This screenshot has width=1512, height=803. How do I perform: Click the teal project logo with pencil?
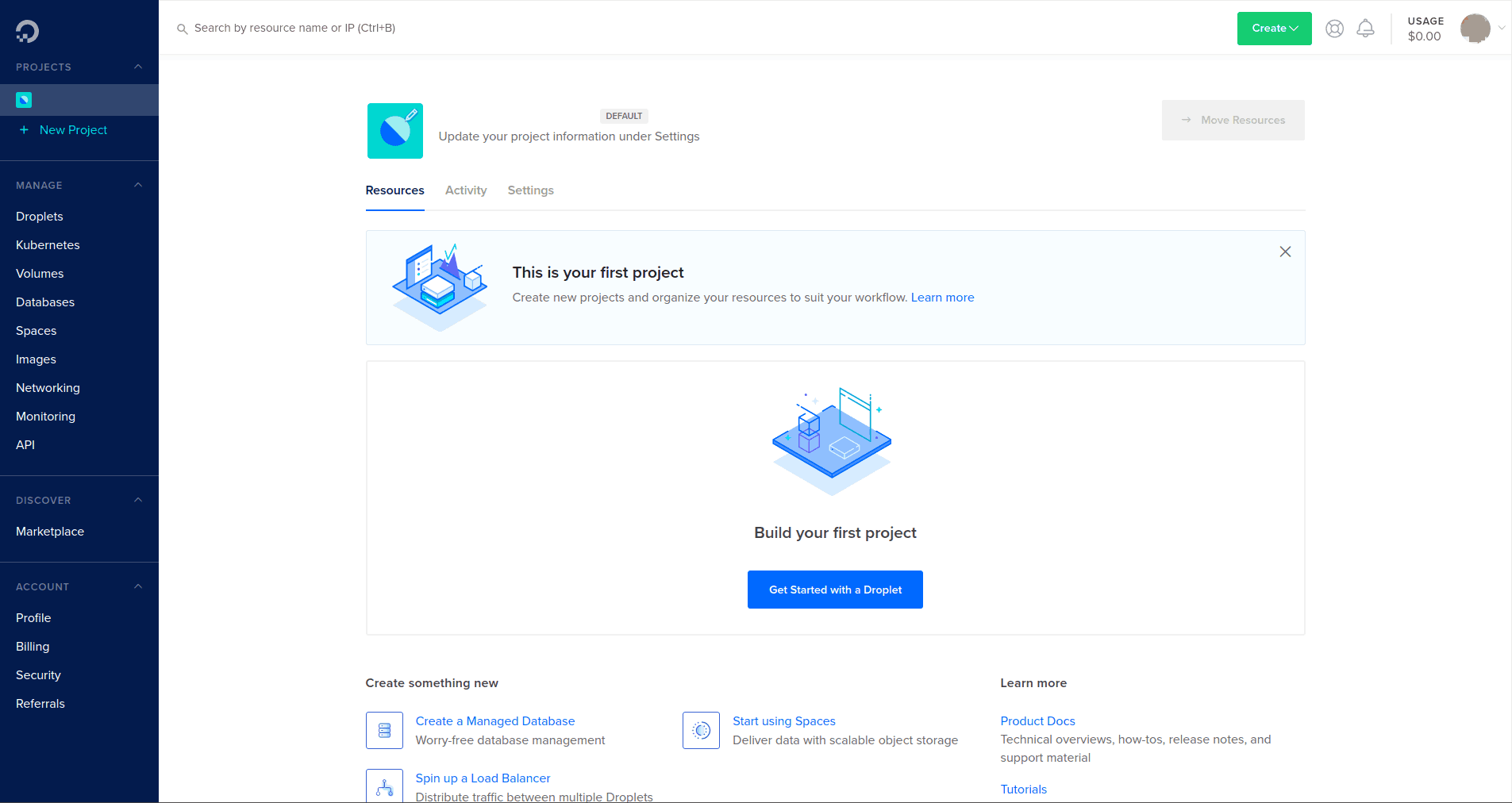[x=395, y=131]
